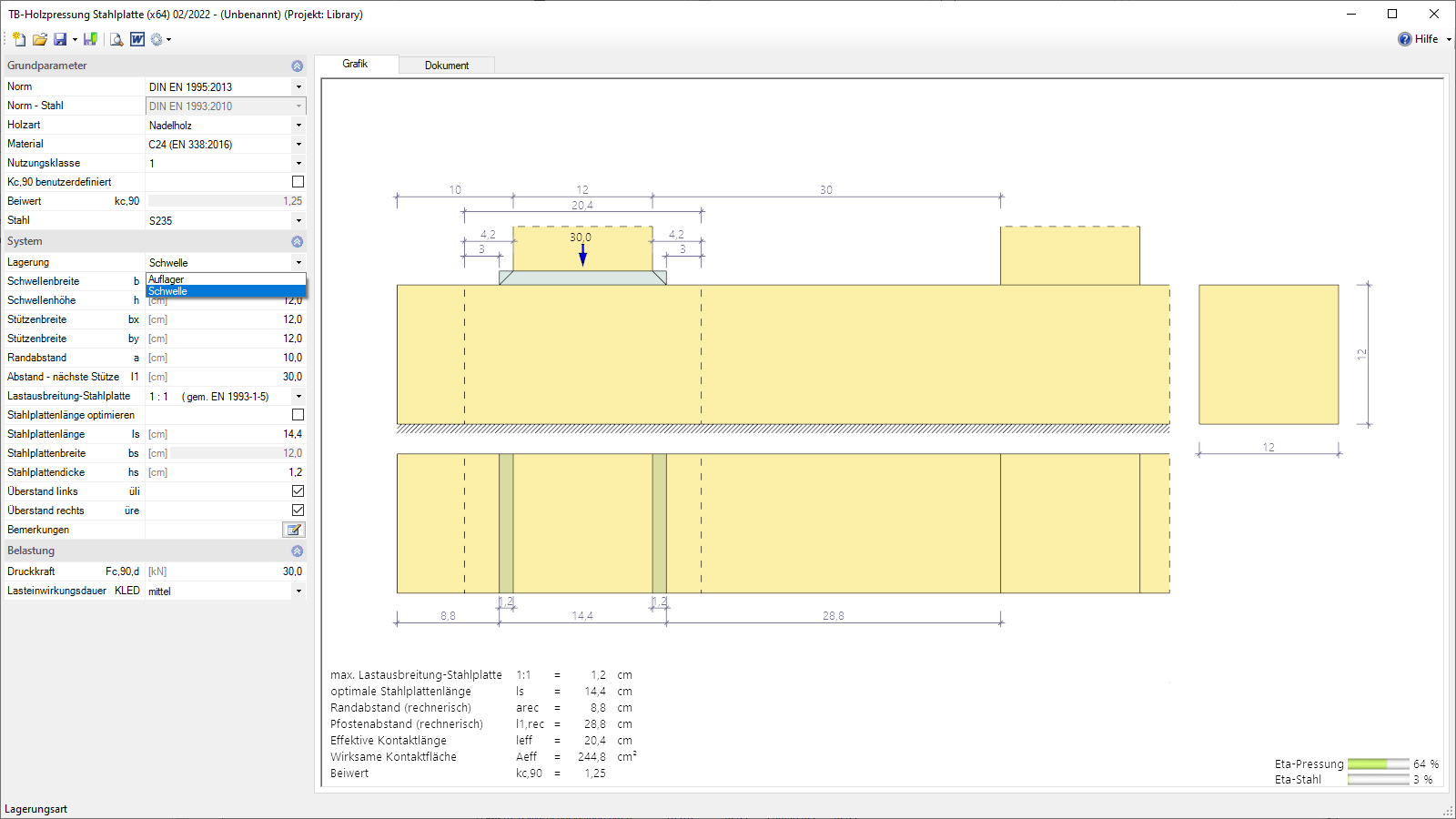Image resolution: width=1456 pixels, height=819 pixels.
Task: Click the Stützenbreite bx value field
Action: click(x=226, y=319)
